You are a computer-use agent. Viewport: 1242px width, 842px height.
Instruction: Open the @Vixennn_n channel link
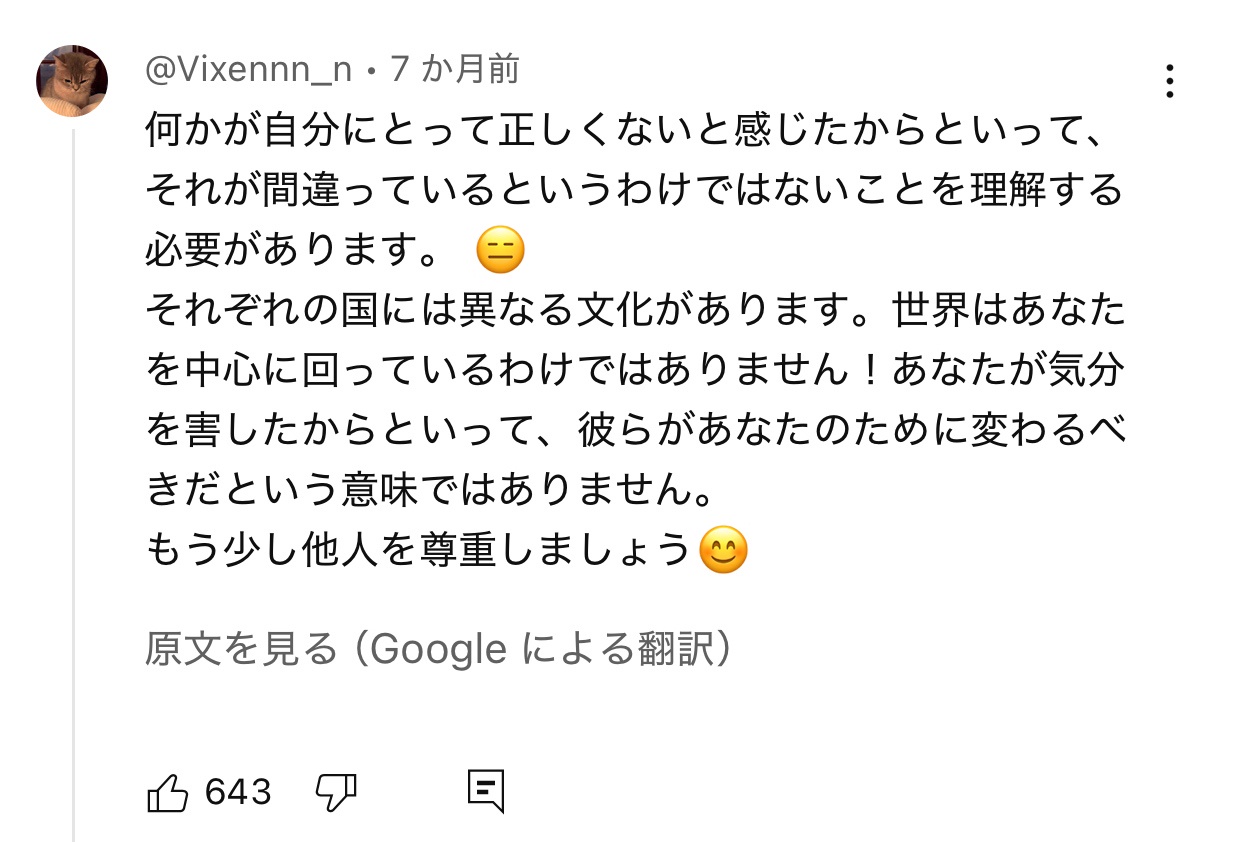coord(248,70)
